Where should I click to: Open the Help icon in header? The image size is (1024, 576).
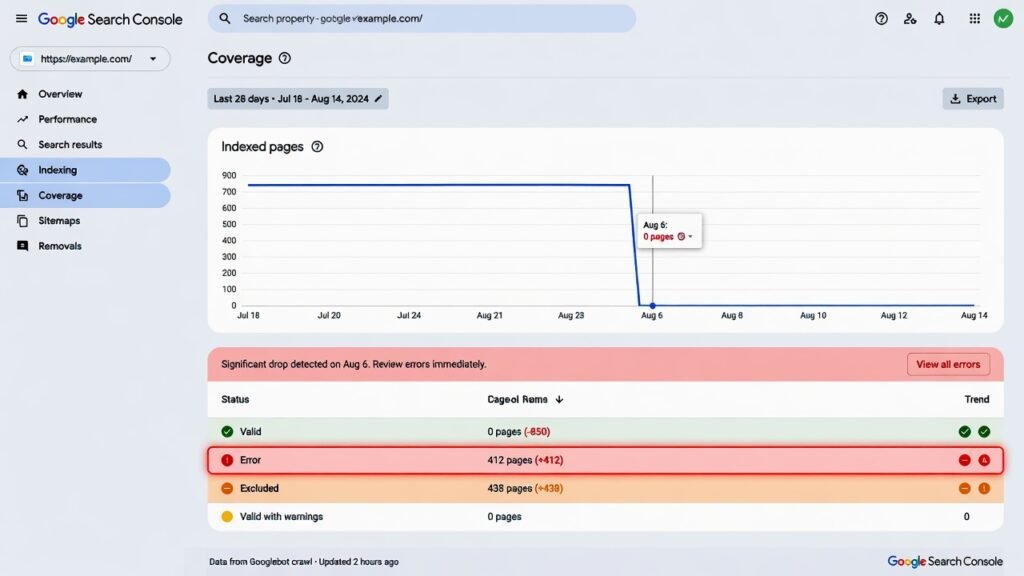[881, 18]
